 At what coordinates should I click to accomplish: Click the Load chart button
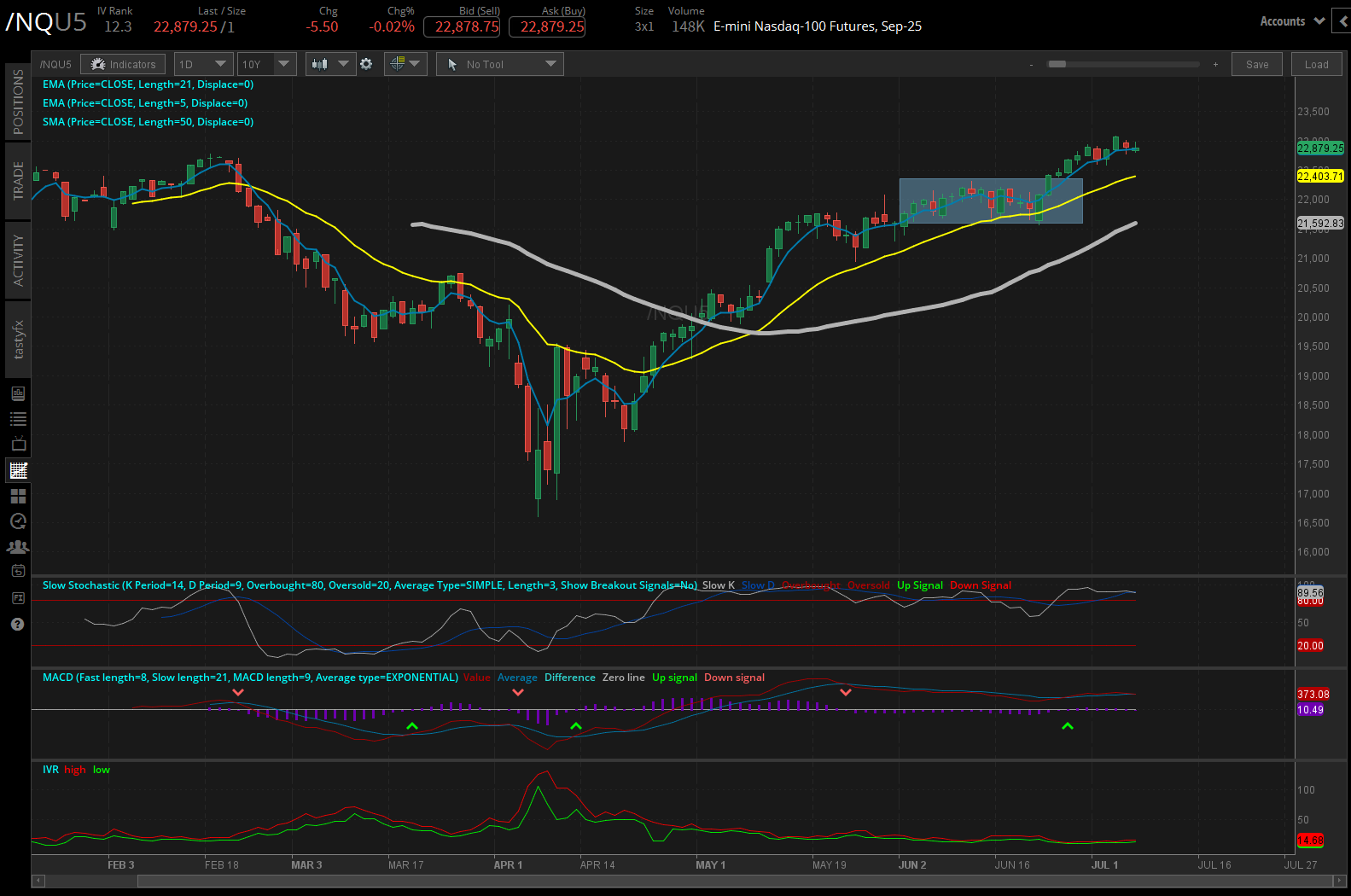click(x=1316, y=64)
